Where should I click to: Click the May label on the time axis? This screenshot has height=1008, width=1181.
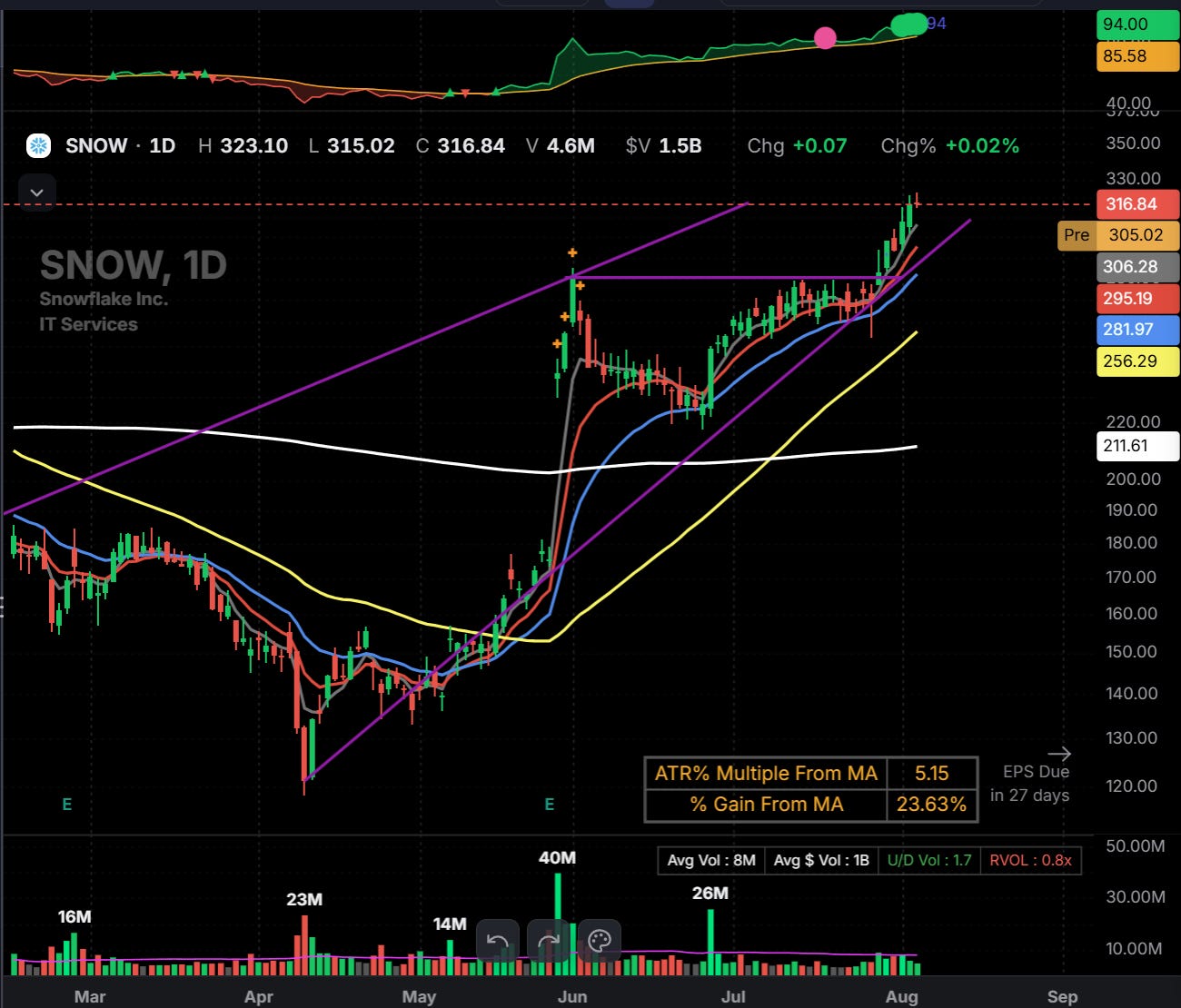pos(419,997)
